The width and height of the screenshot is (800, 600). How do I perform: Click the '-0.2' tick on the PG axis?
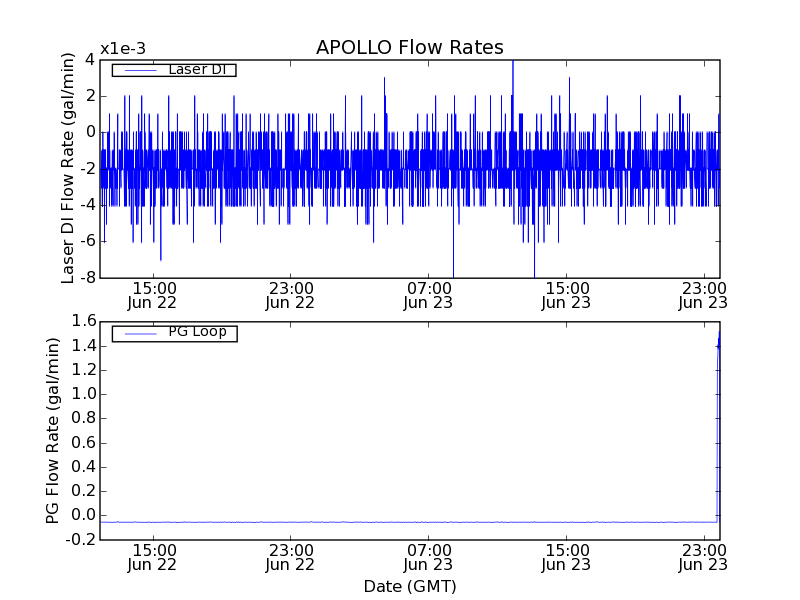[x=81, y=540]
